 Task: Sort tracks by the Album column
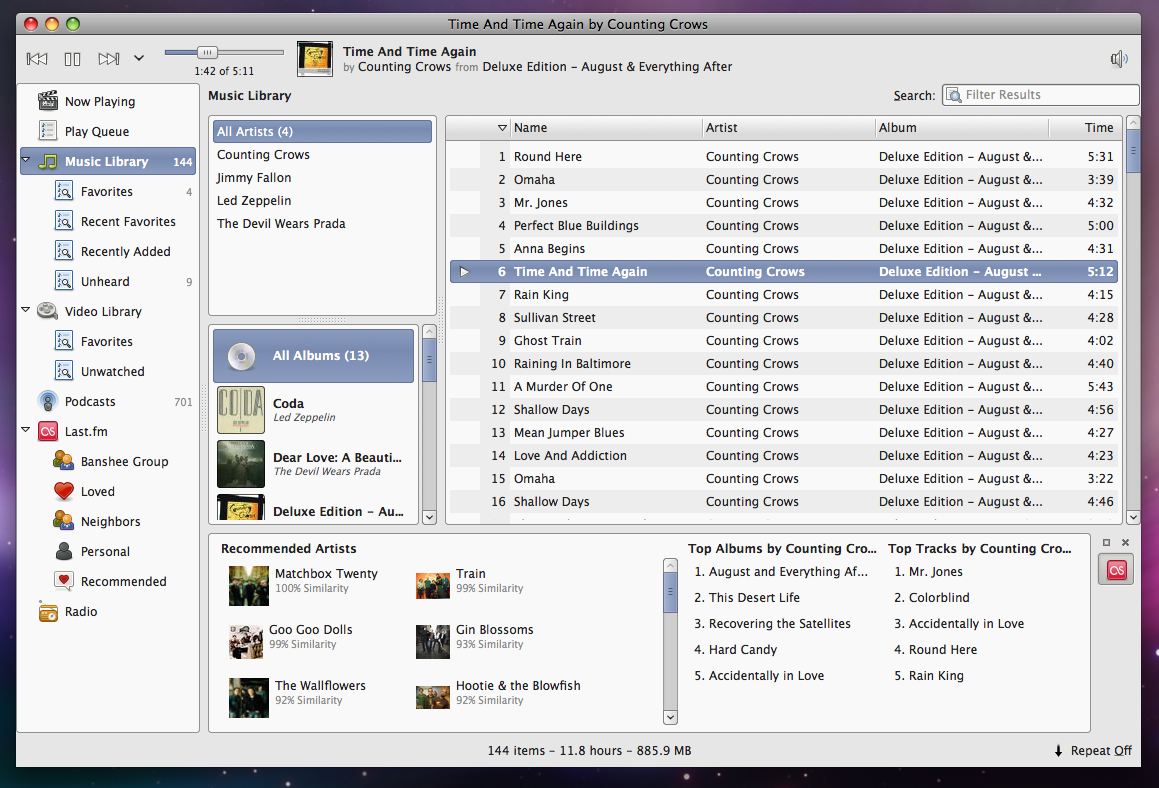click(962, 128)
